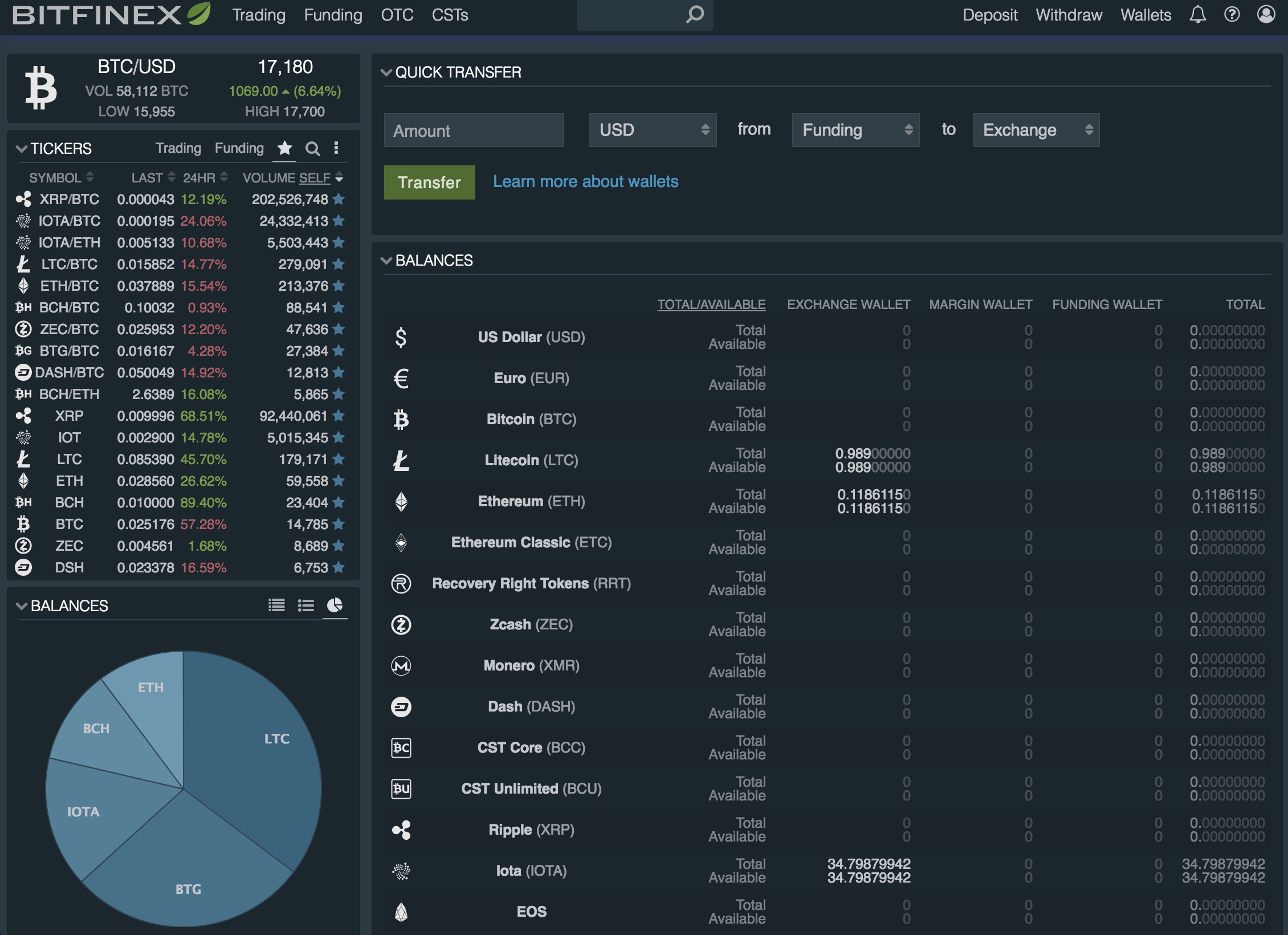Collapse the Tickers panel
This screenshot has height=935, width=1288.
22,149
